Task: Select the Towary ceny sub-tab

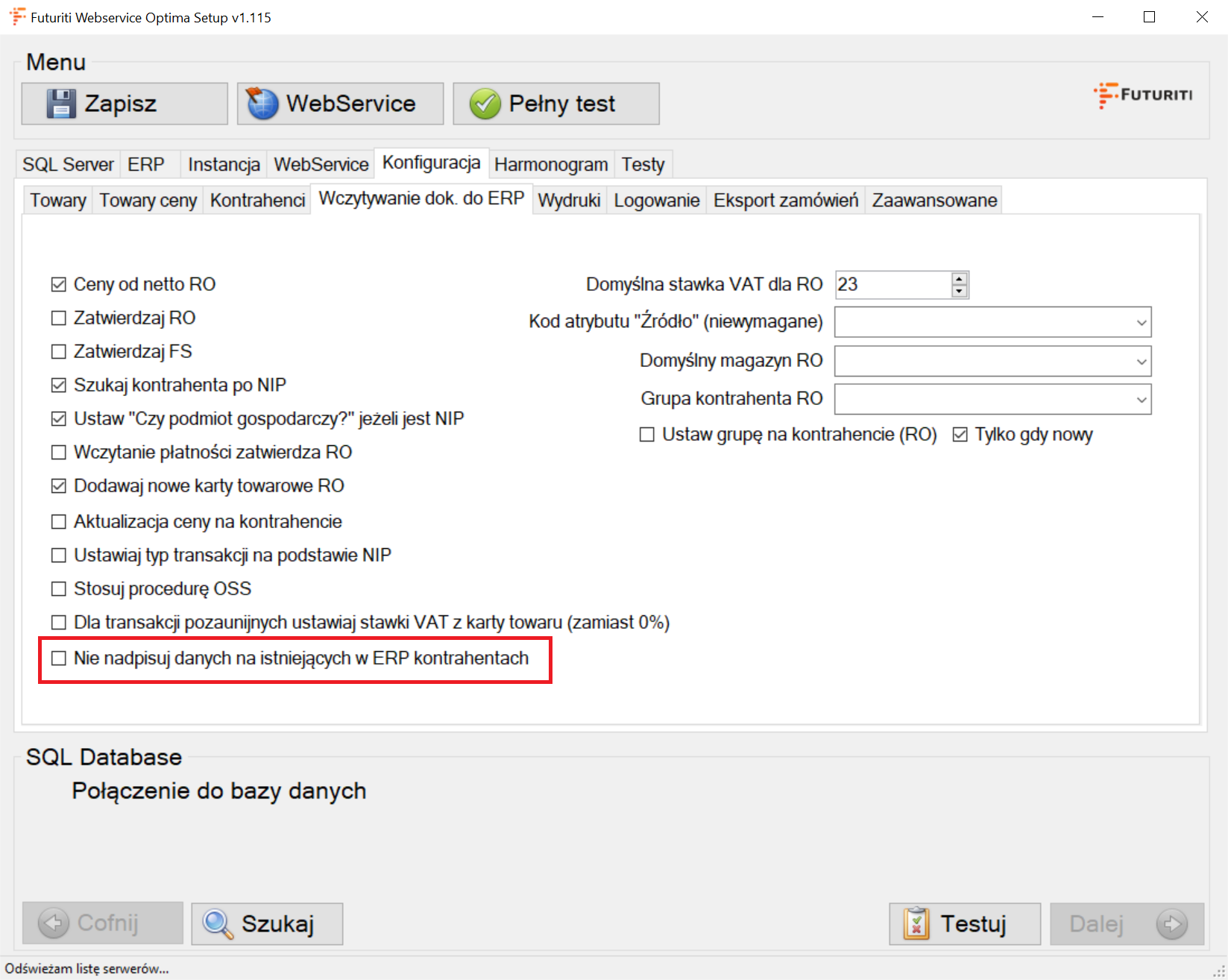Action: tap(148, 201)
